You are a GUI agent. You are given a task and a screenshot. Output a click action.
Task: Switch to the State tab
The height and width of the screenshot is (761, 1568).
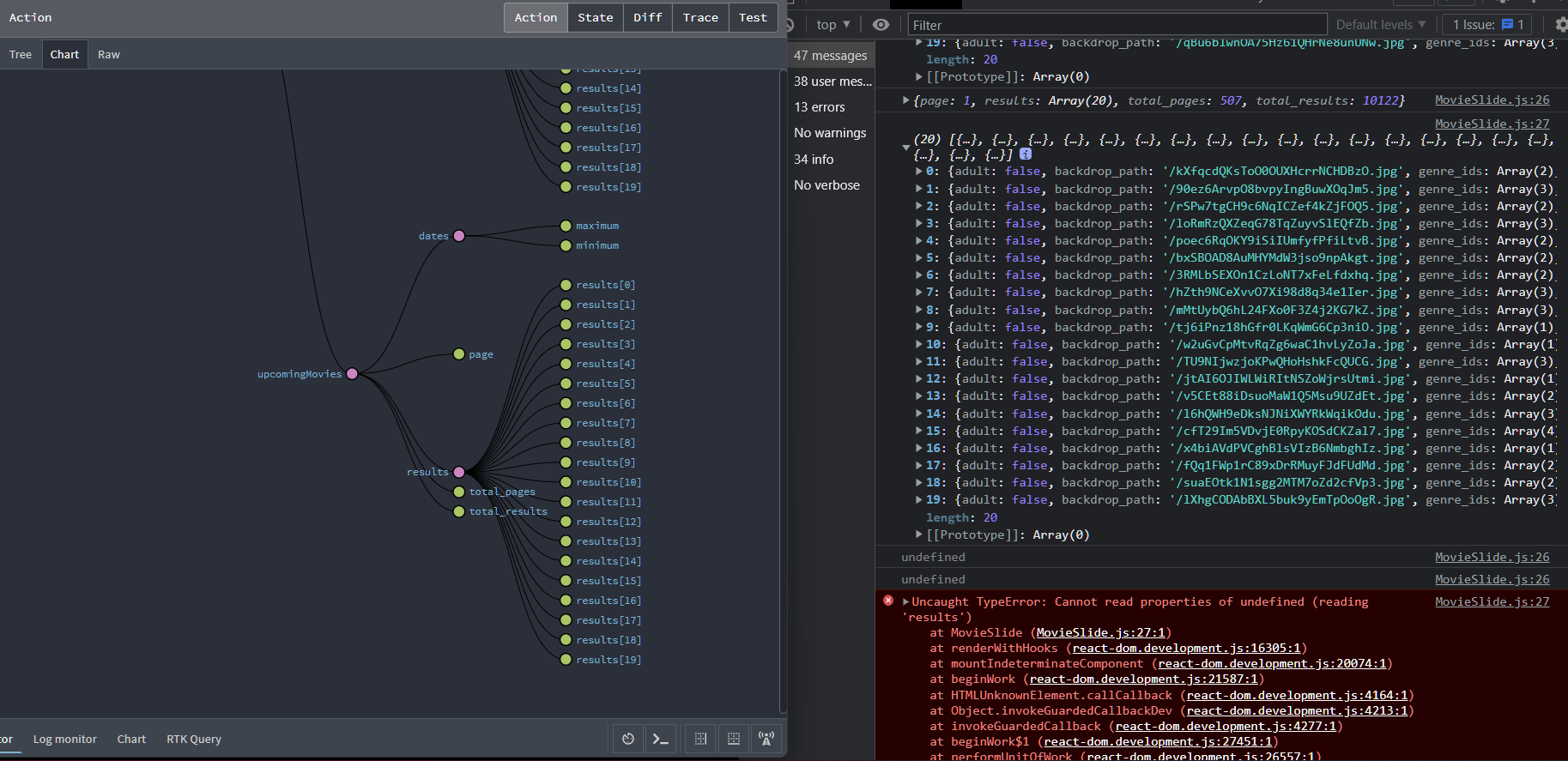tap(596, 17)
